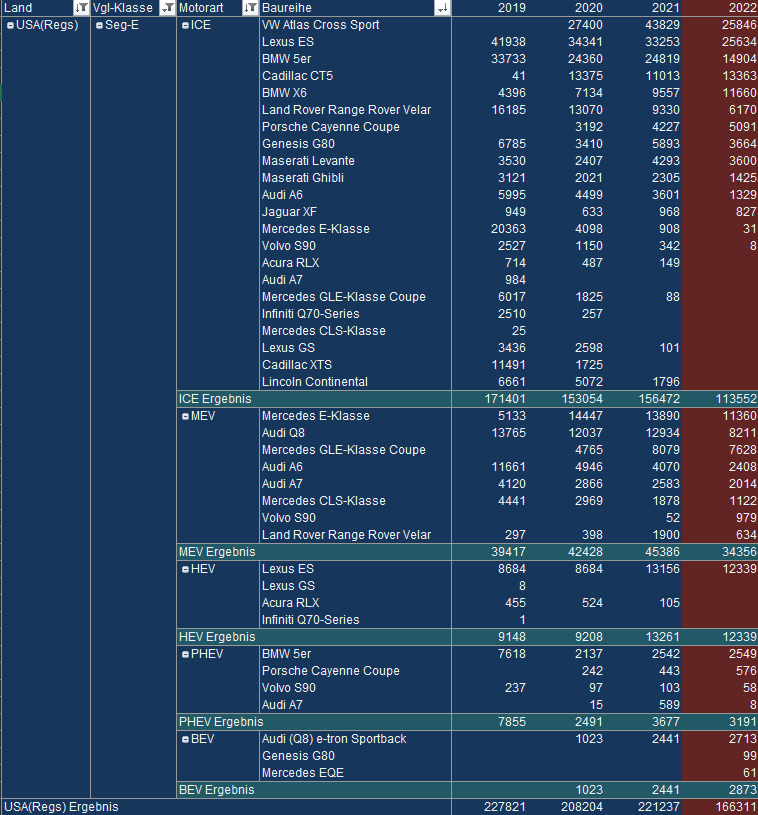Click the ICE Ergebnis subtotal label
758x815 pixels.
215,399
